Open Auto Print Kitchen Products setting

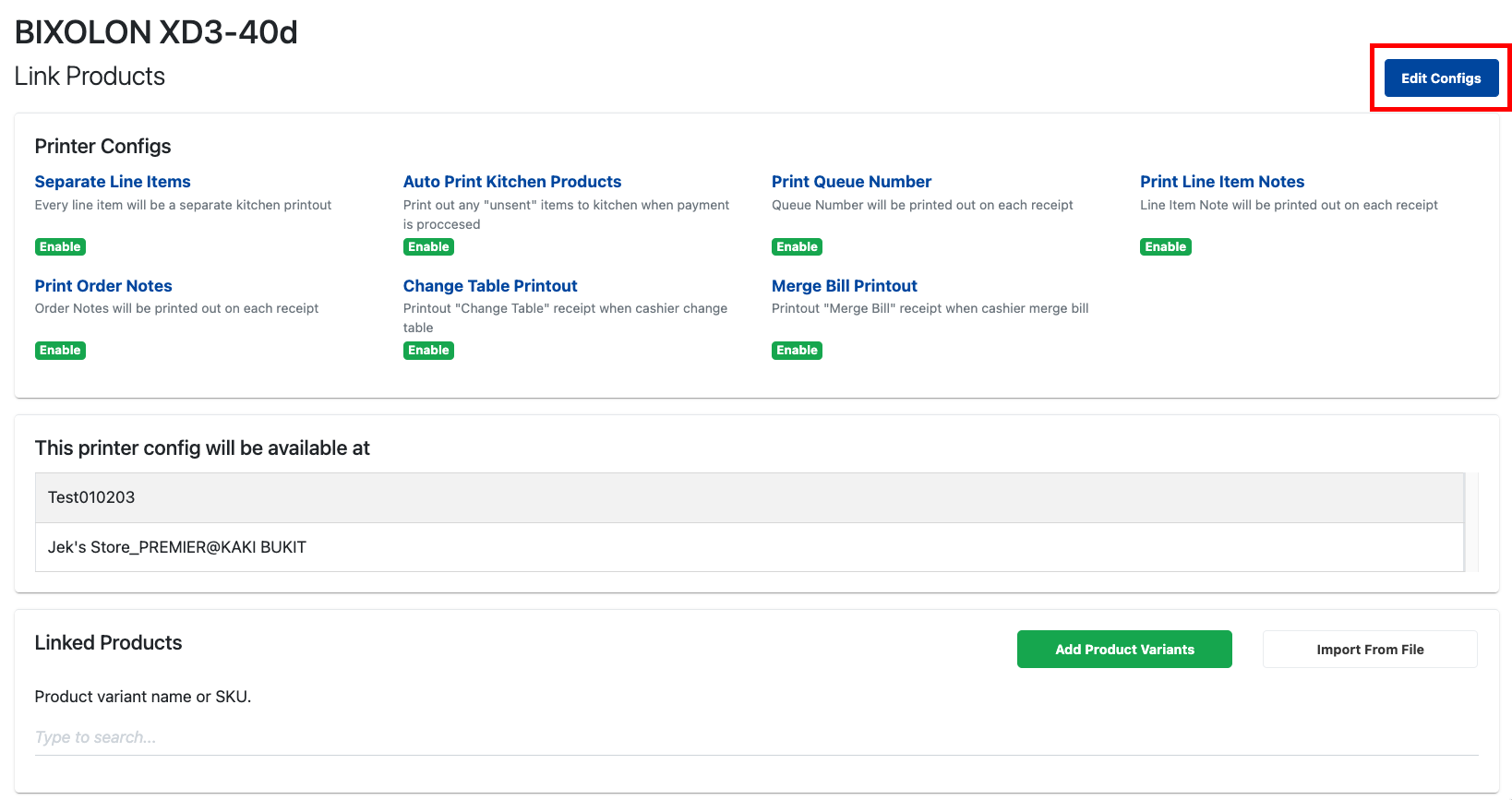pos(511,182)
